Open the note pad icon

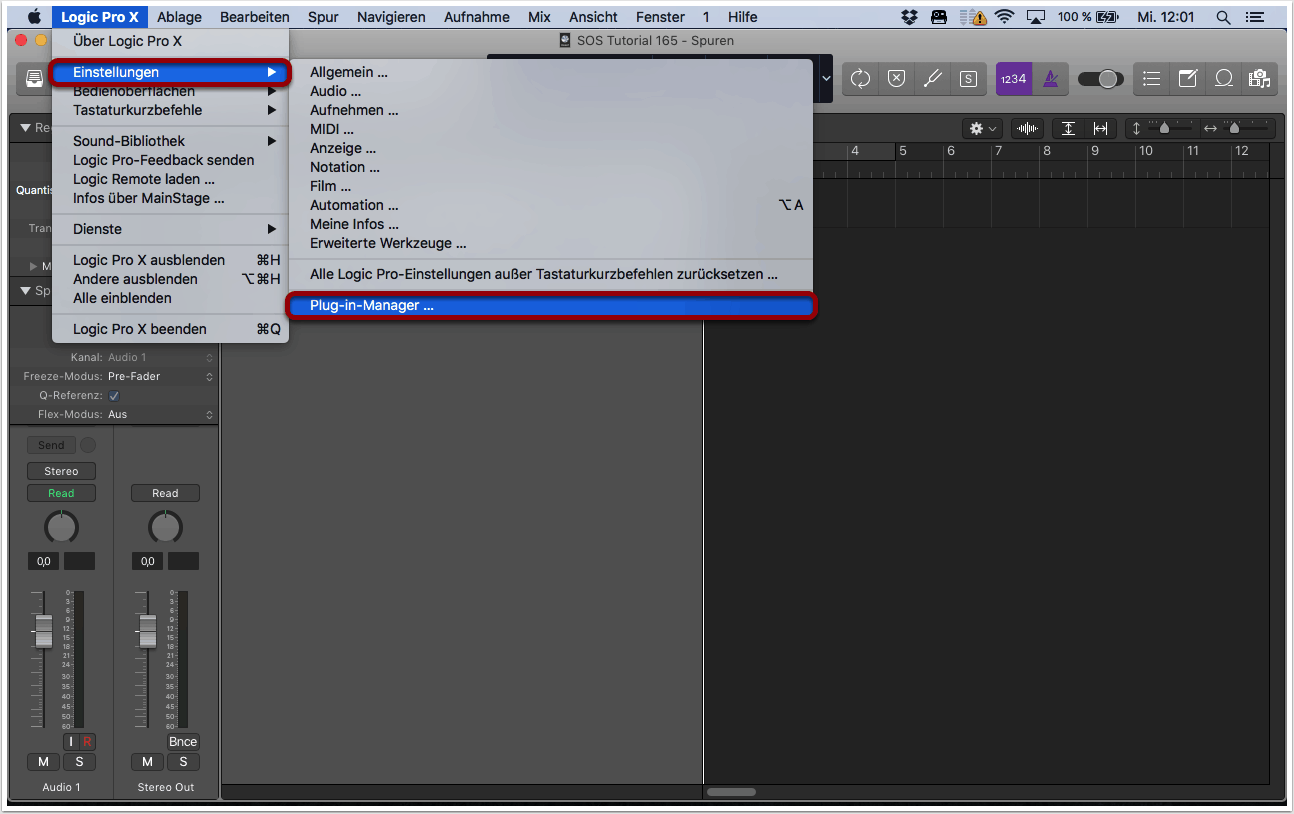(1188, 79)
